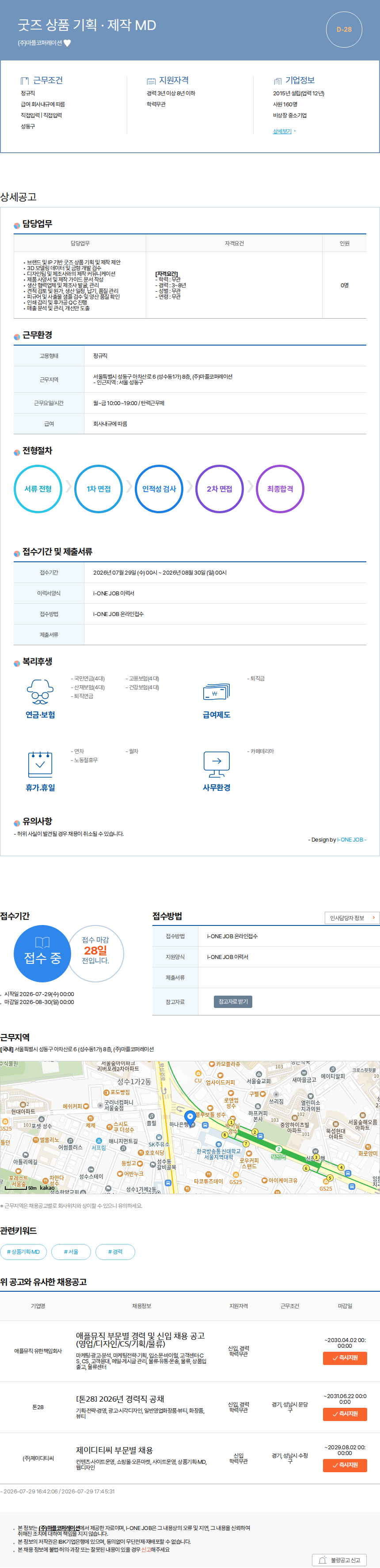380x1568 pixels.
Task: Click the 기업명 column header
Action: point(38,1306)
